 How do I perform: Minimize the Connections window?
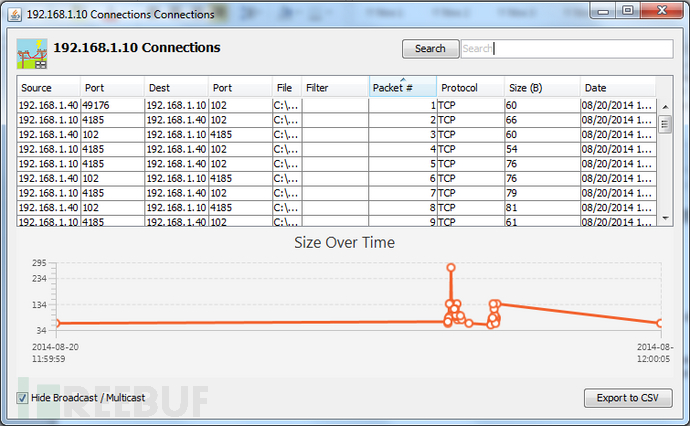604,11
